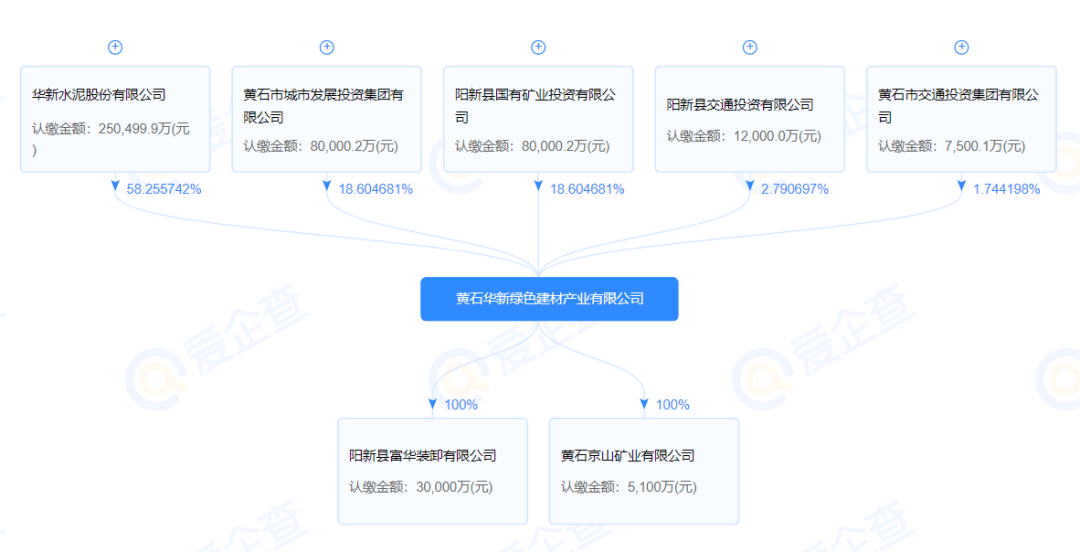Expand plus icon above 黄石市交通投资集团有限公司
Viewport: 1080px width, 552px height.
click(961, 47)
